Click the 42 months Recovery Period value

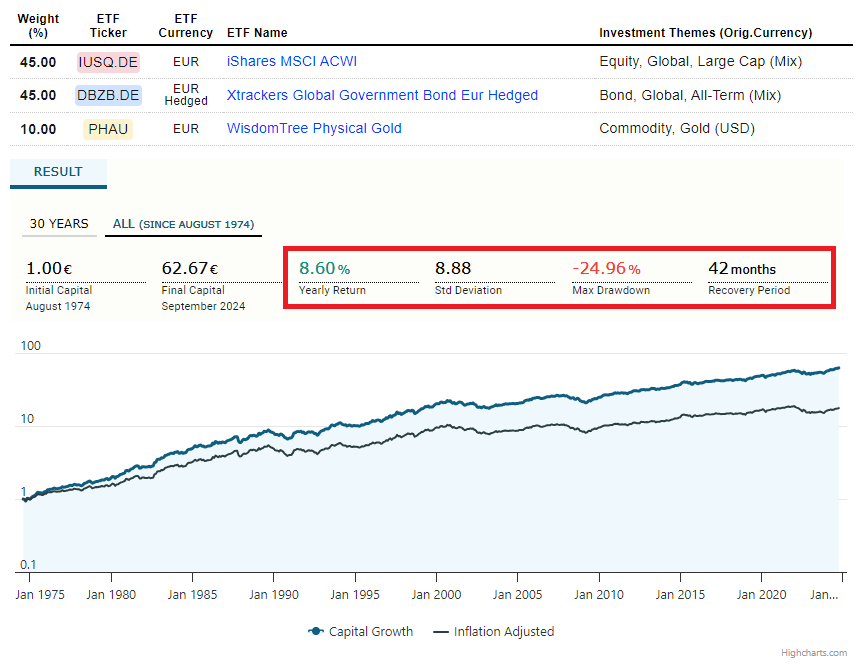coord(742,268)
